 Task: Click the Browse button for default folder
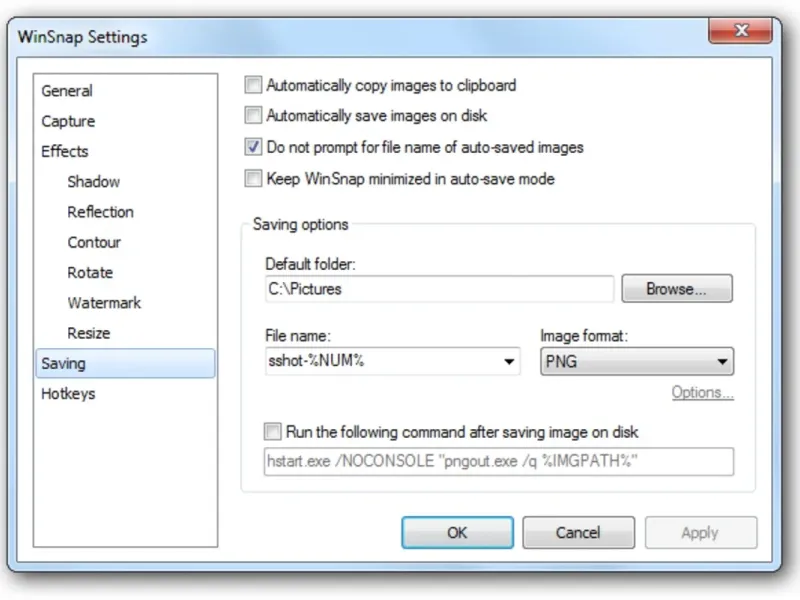pos(676,289)
